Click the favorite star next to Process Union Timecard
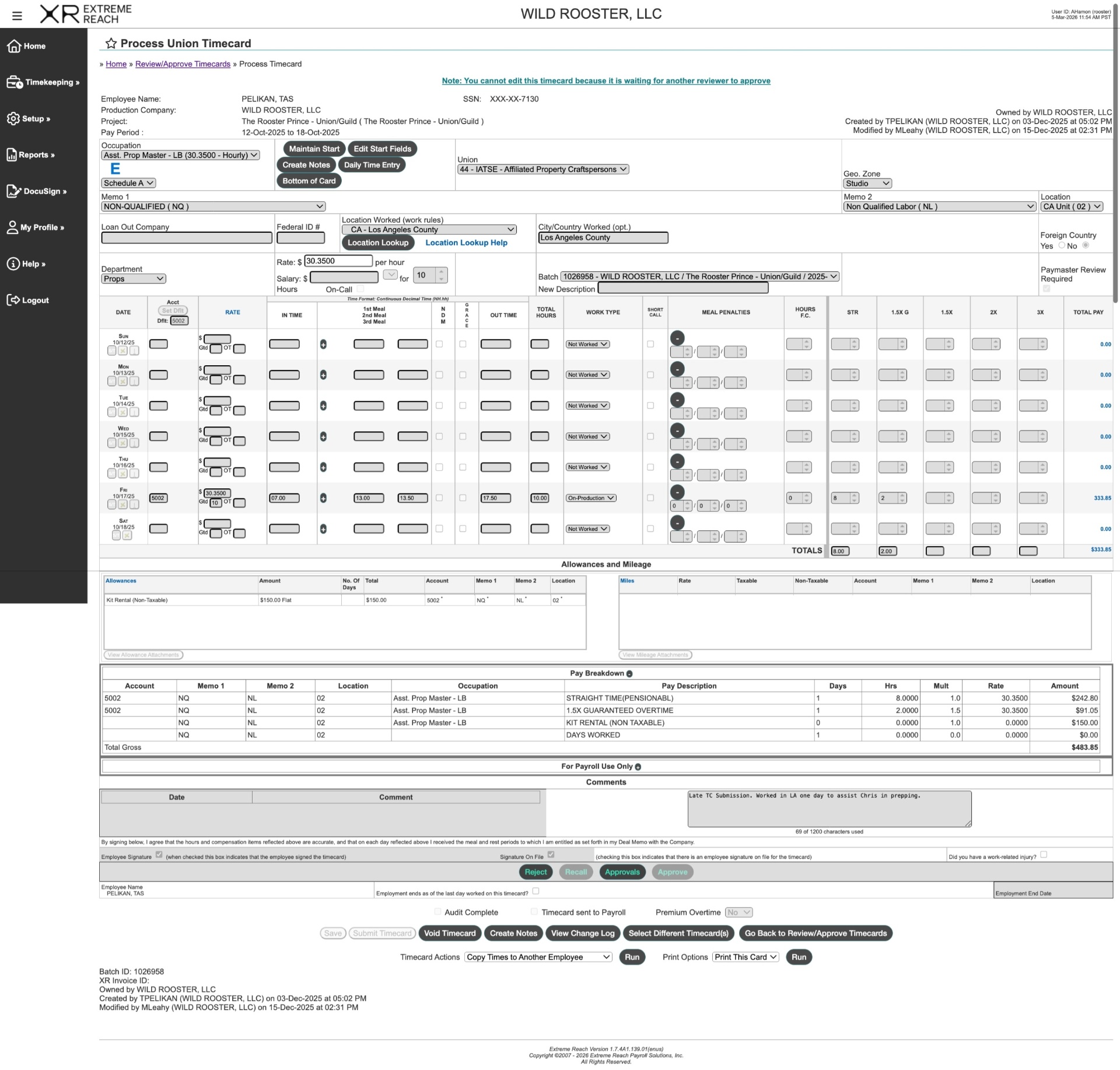1120x1070 pixels. click(x=111, y=43)
